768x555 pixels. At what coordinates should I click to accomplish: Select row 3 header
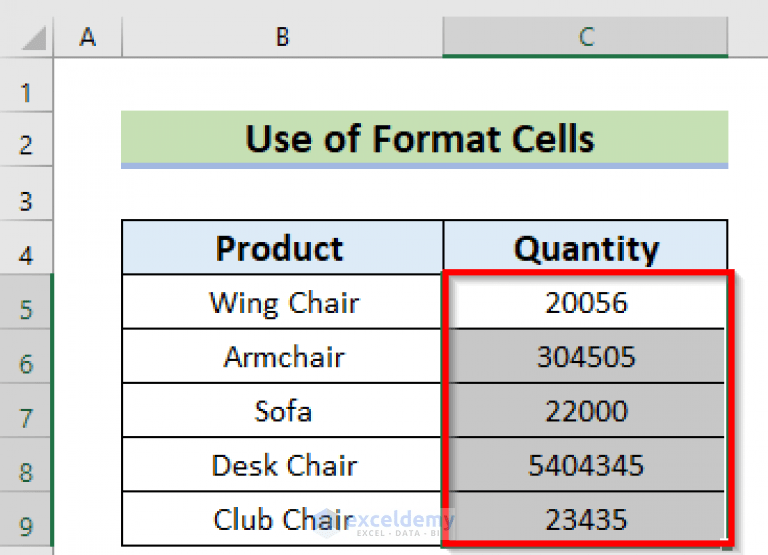pos(26,194)
